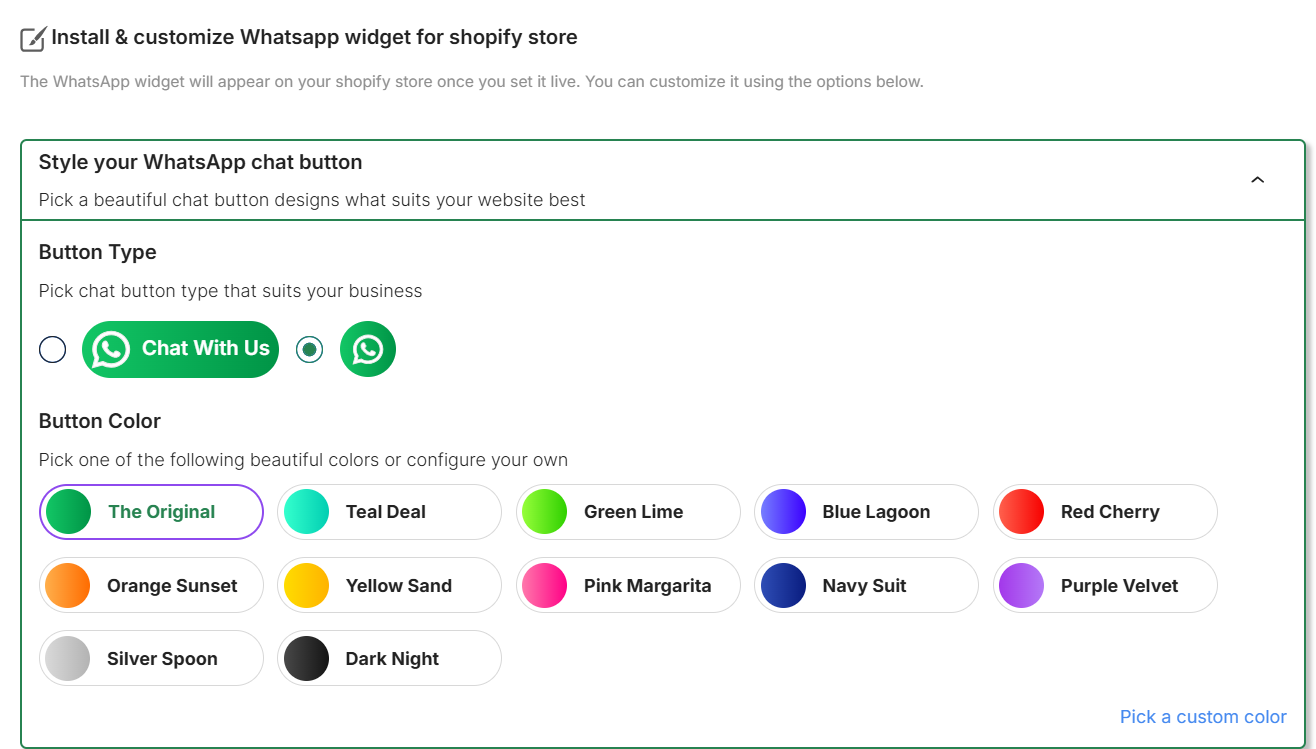This screenshot has height=749, width=1316.
Task: Select the 'Chat With Us' button type radio
Action: 52,350
